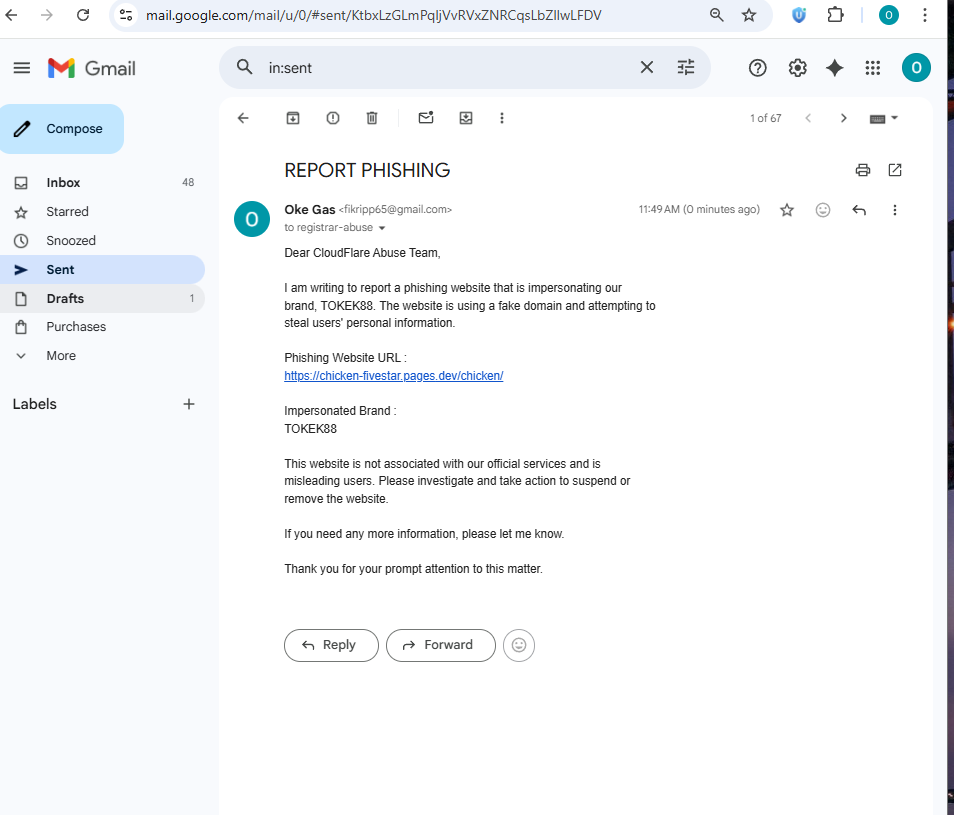Print the REPORT PHISHING email
Image resolution: width=954 pixels, height=815 pixels.
(x=863, y=170)
